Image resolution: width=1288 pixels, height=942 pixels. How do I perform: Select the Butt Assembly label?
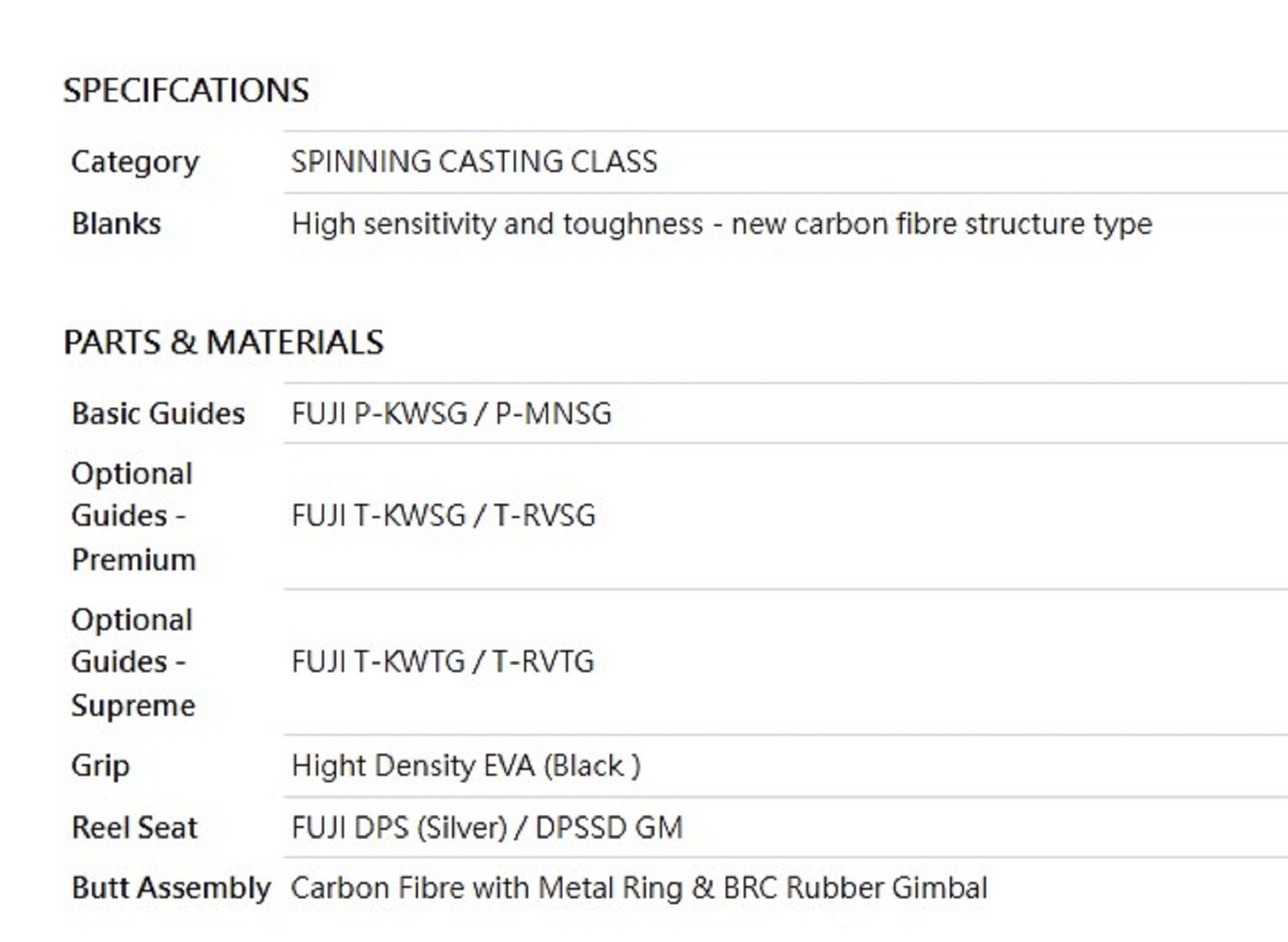171,888
